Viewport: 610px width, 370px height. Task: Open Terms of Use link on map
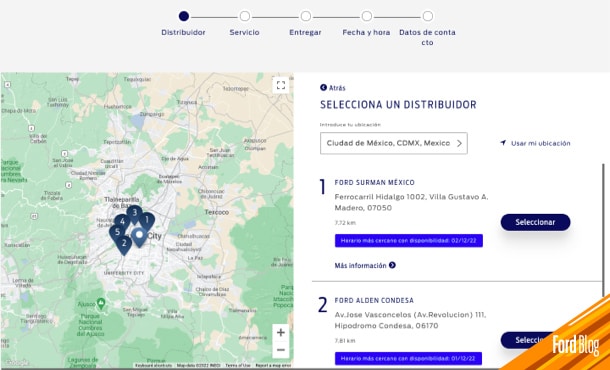238,366
